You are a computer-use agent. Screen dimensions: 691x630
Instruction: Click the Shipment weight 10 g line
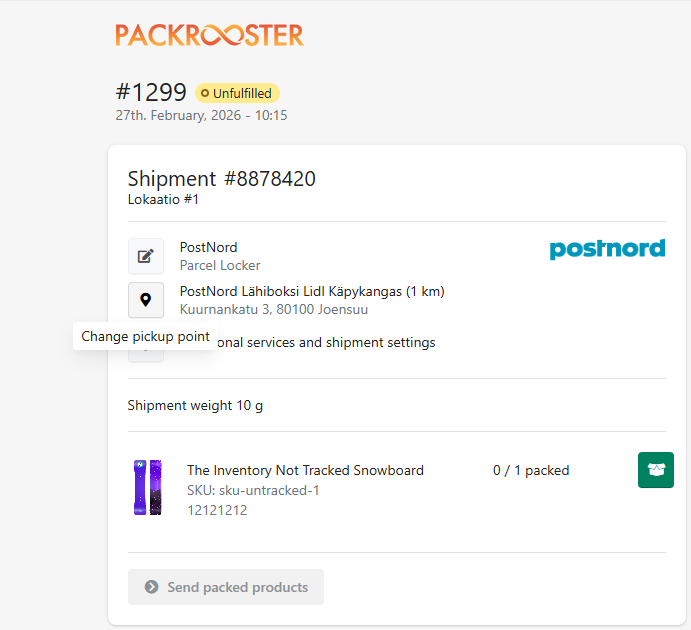(195, 405)
